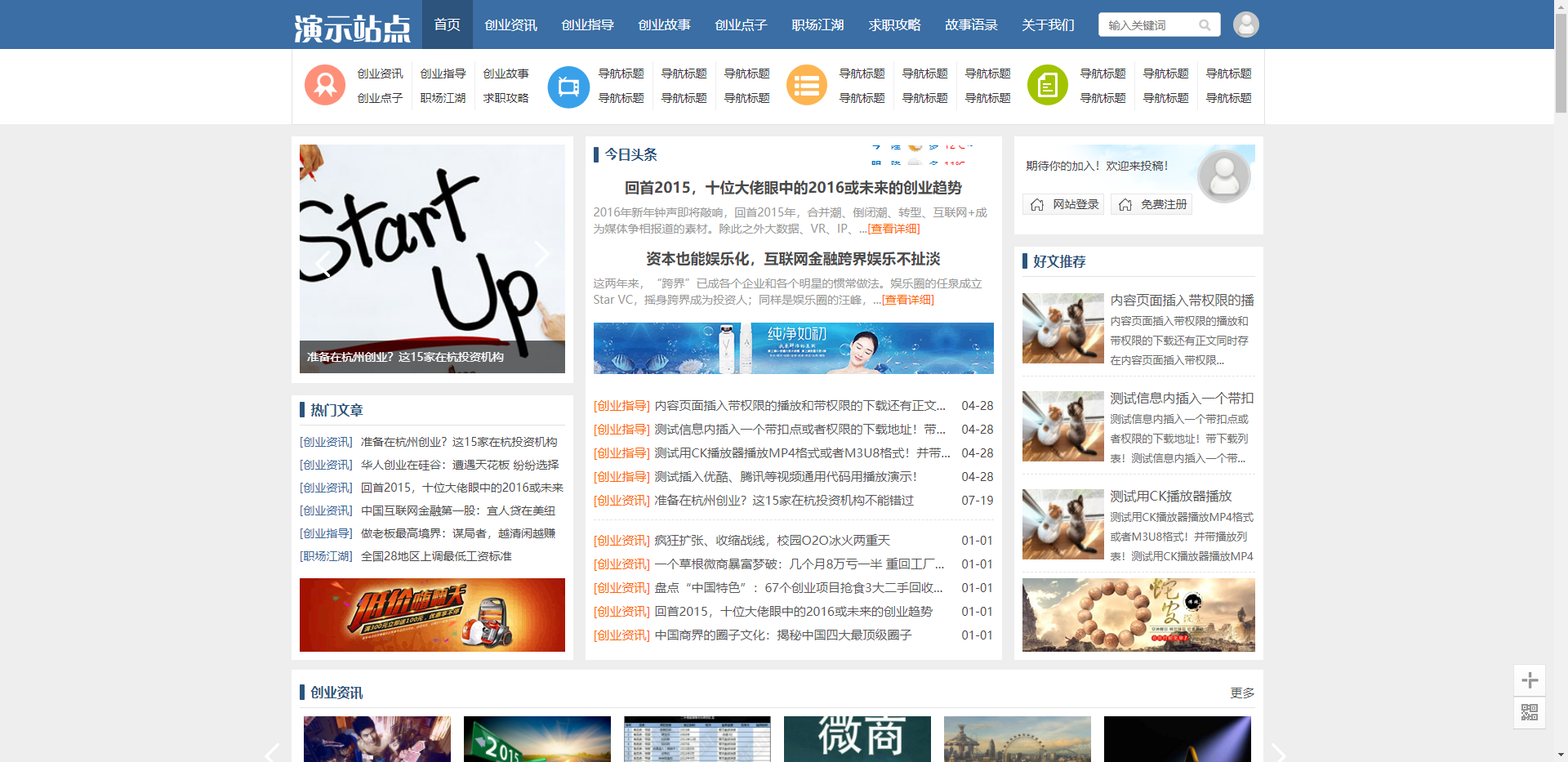Click the user avatar icon in header
This screenshot has width=1568, height=762.
pyautogui.click(x=1245, y=25)
